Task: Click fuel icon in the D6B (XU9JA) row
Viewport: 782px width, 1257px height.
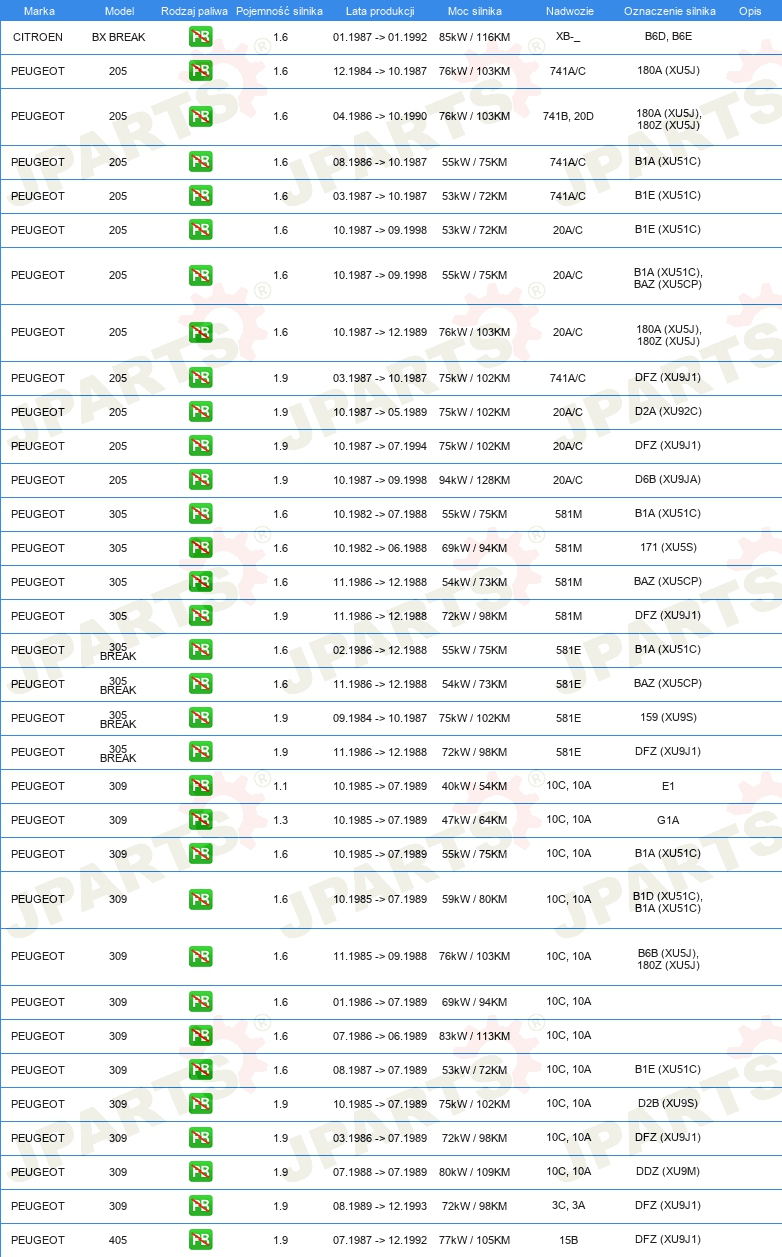Action: point(200,480)
